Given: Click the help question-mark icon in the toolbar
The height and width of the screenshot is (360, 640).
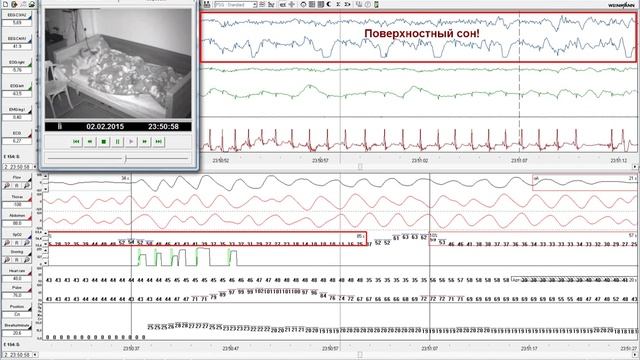Looking at the screenshot, I should point(368,4).
